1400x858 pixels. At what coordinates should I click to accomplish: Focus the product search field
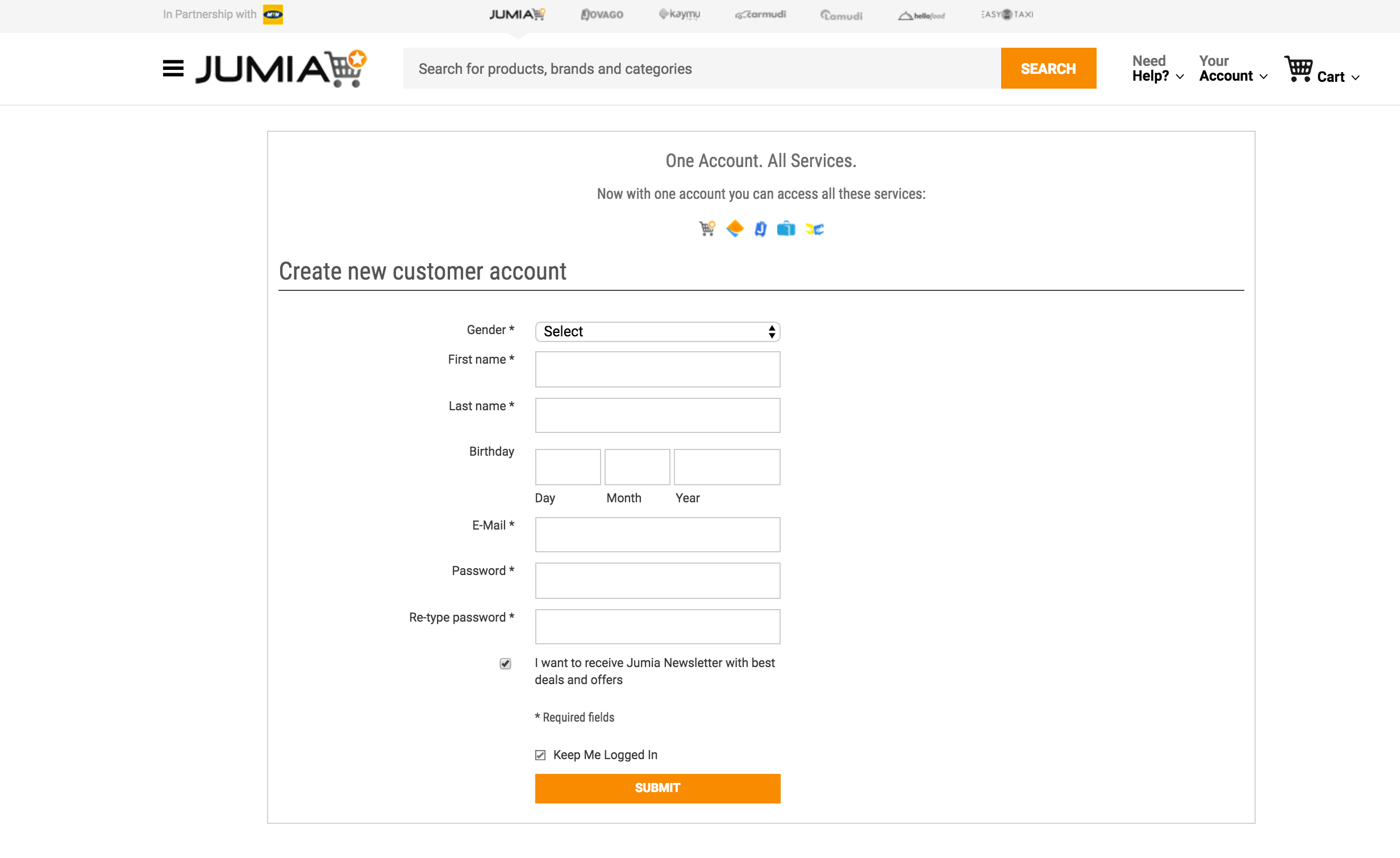[702, 68]
